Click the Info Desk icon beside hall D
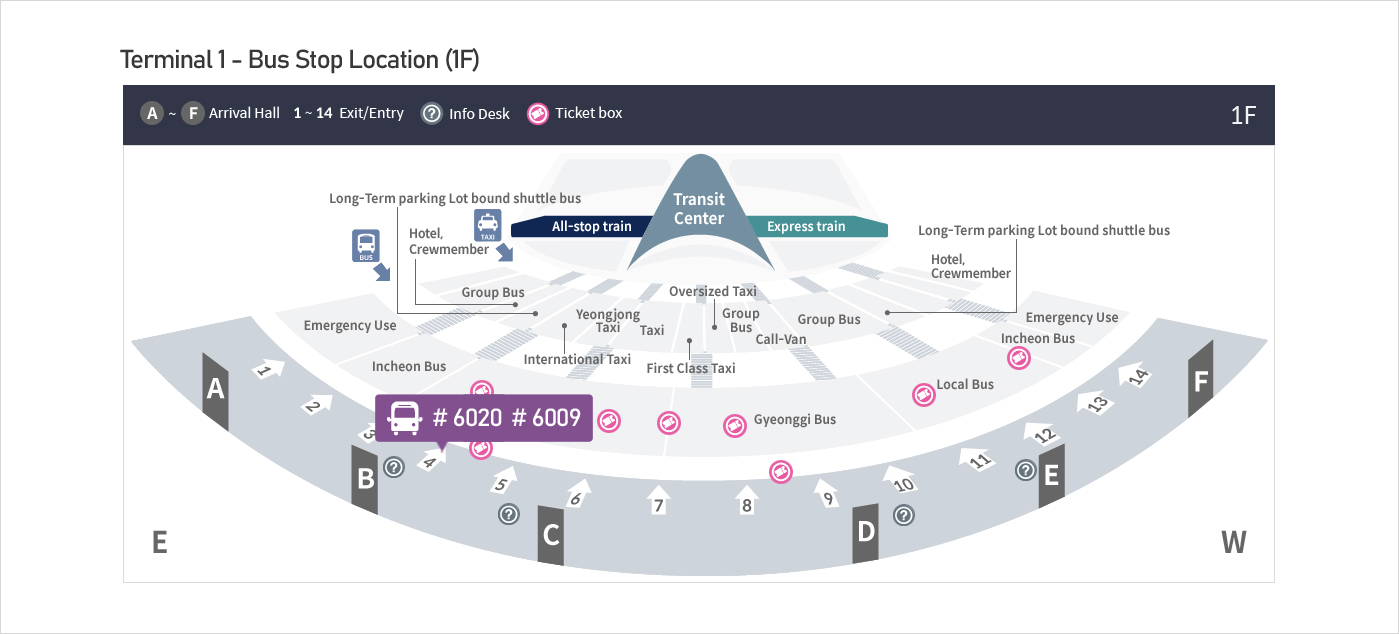The image size is (1399, 634). point(904,515)
